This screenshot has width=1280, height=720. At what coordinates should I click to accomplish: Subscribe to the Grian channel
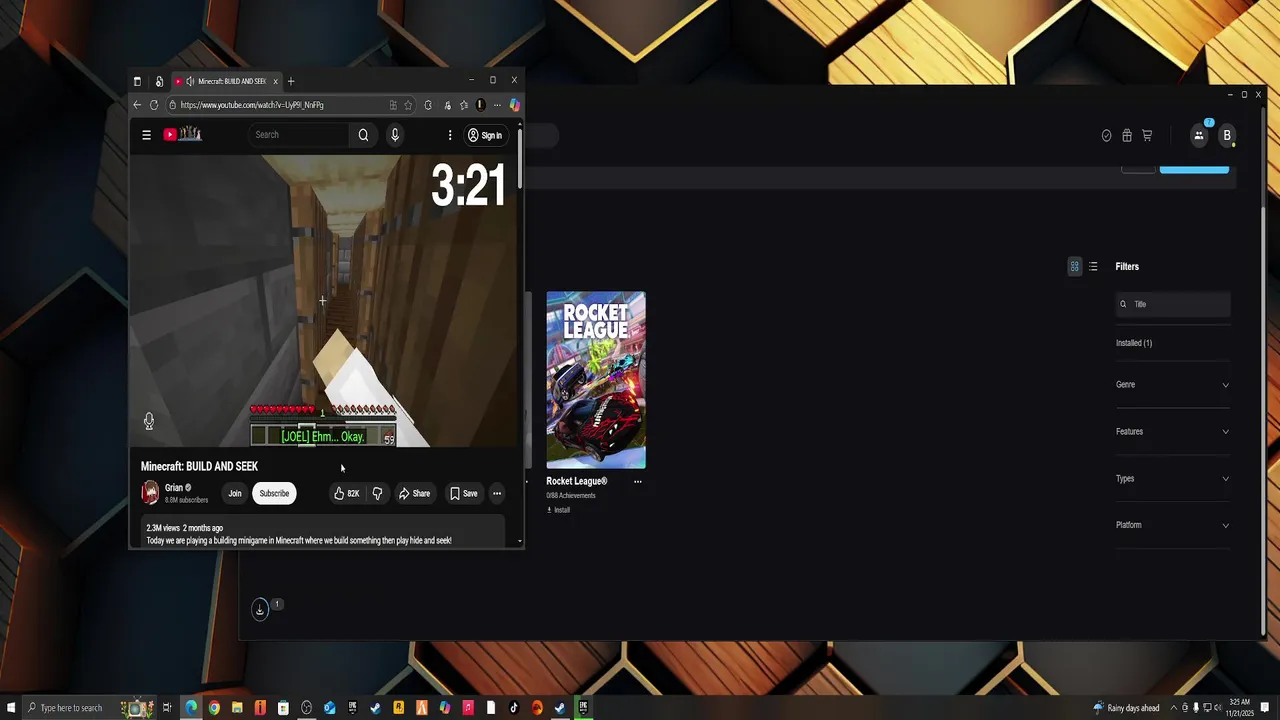(274, 493)
